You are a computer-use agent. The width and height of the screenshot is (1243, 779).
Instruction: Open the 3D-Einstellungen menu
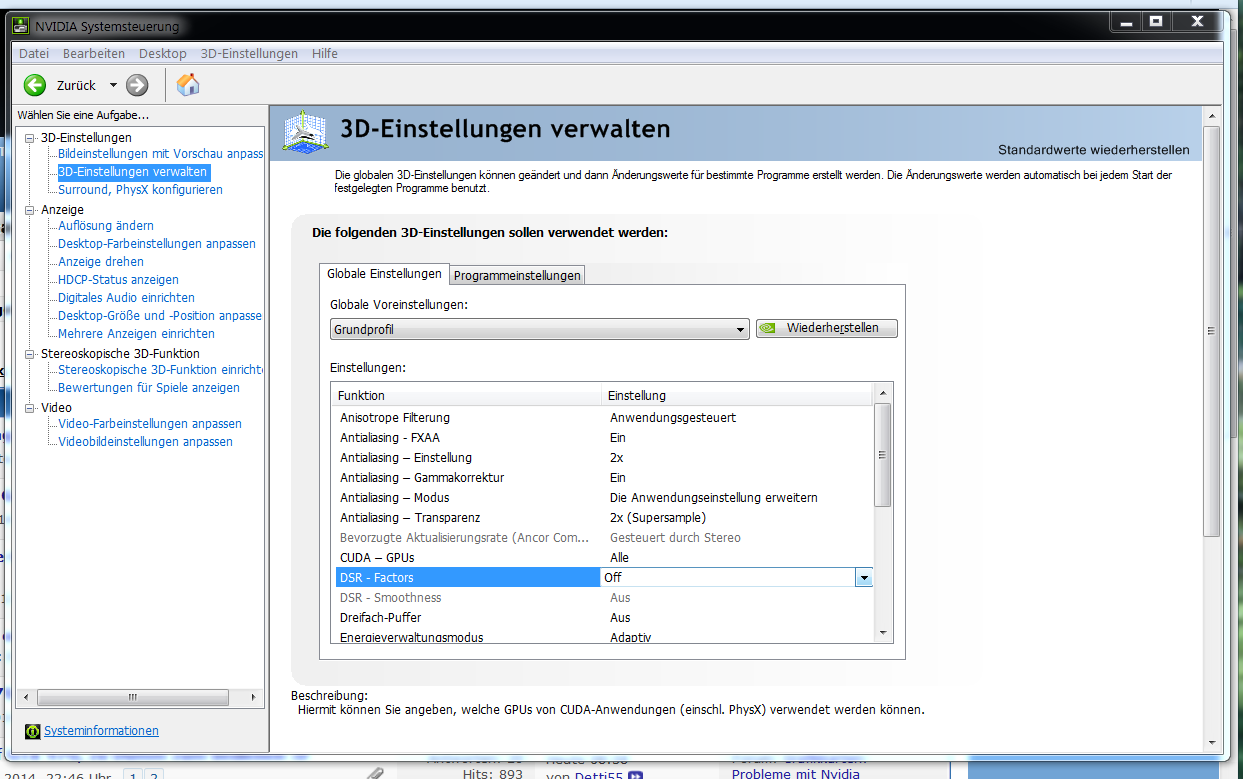pos(249,54)
